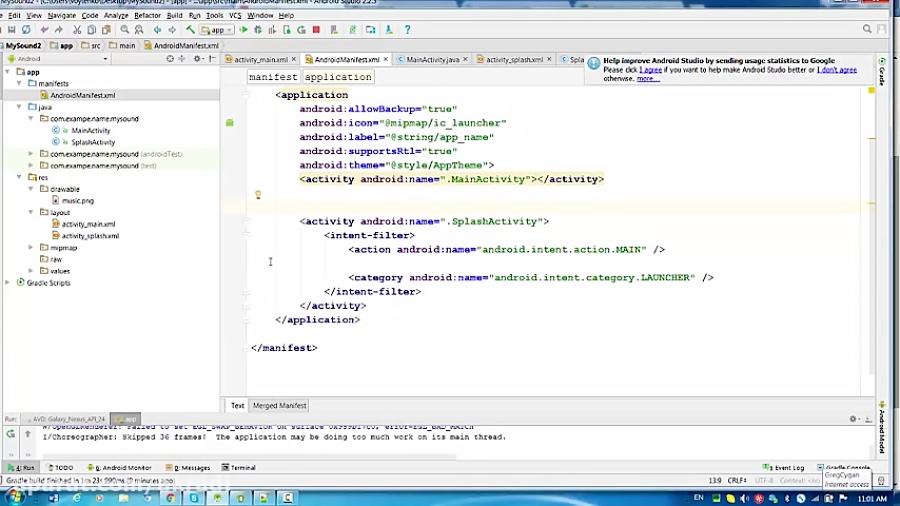Viewport: 900px width, 506px height.
Task: Click the Paste clipboard icon
Action: [x=106, y=29]
